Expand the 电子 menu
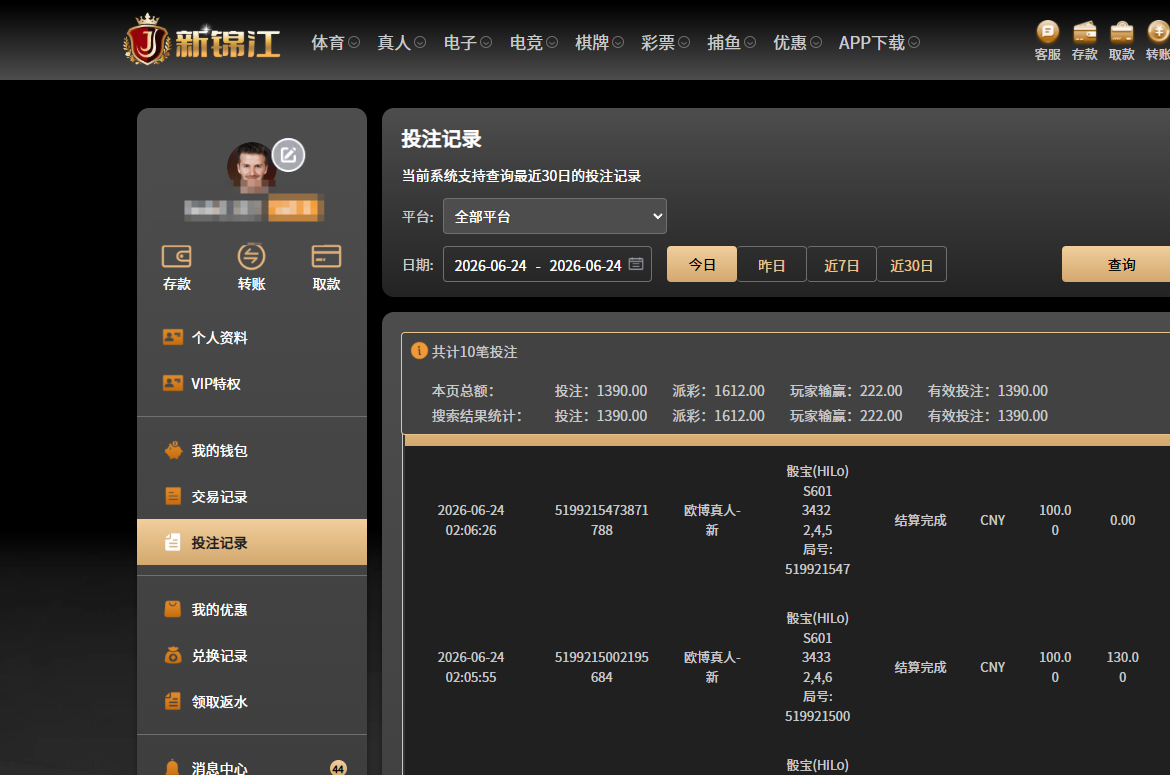The height and width of the screenshot is (775, 1170). point(468,43)
